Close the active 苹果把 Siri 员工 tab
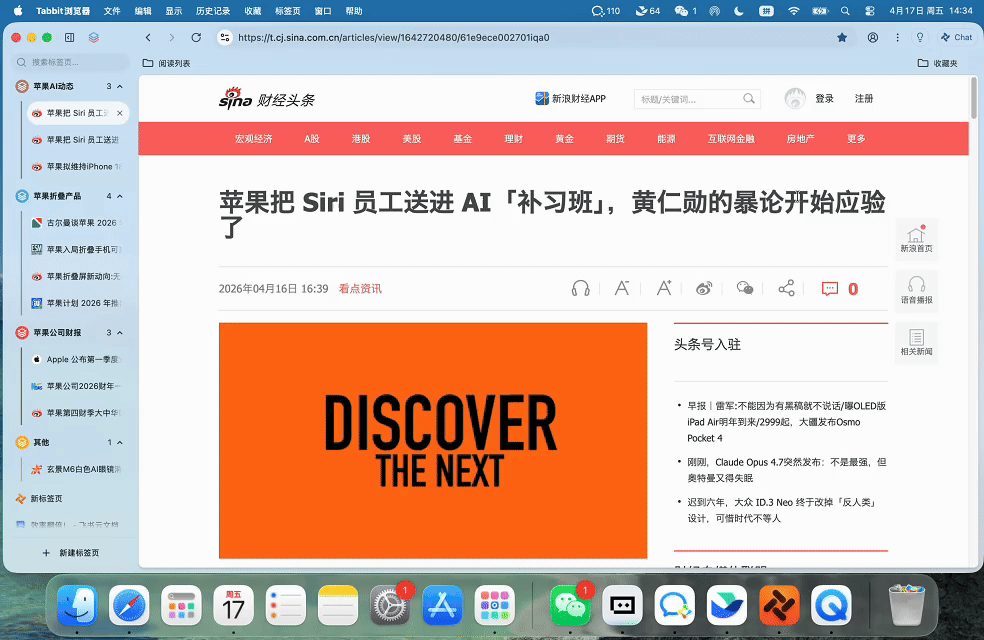 click(x=119, y=113)
